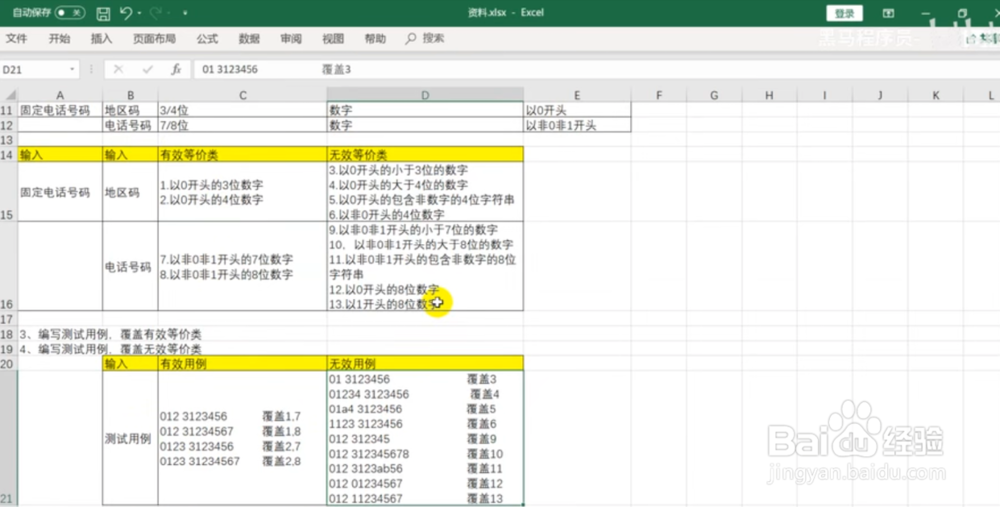Click the 搜索 magnifier search box
The height and width of the screenshot is (507, 1000).
[425, 39]
